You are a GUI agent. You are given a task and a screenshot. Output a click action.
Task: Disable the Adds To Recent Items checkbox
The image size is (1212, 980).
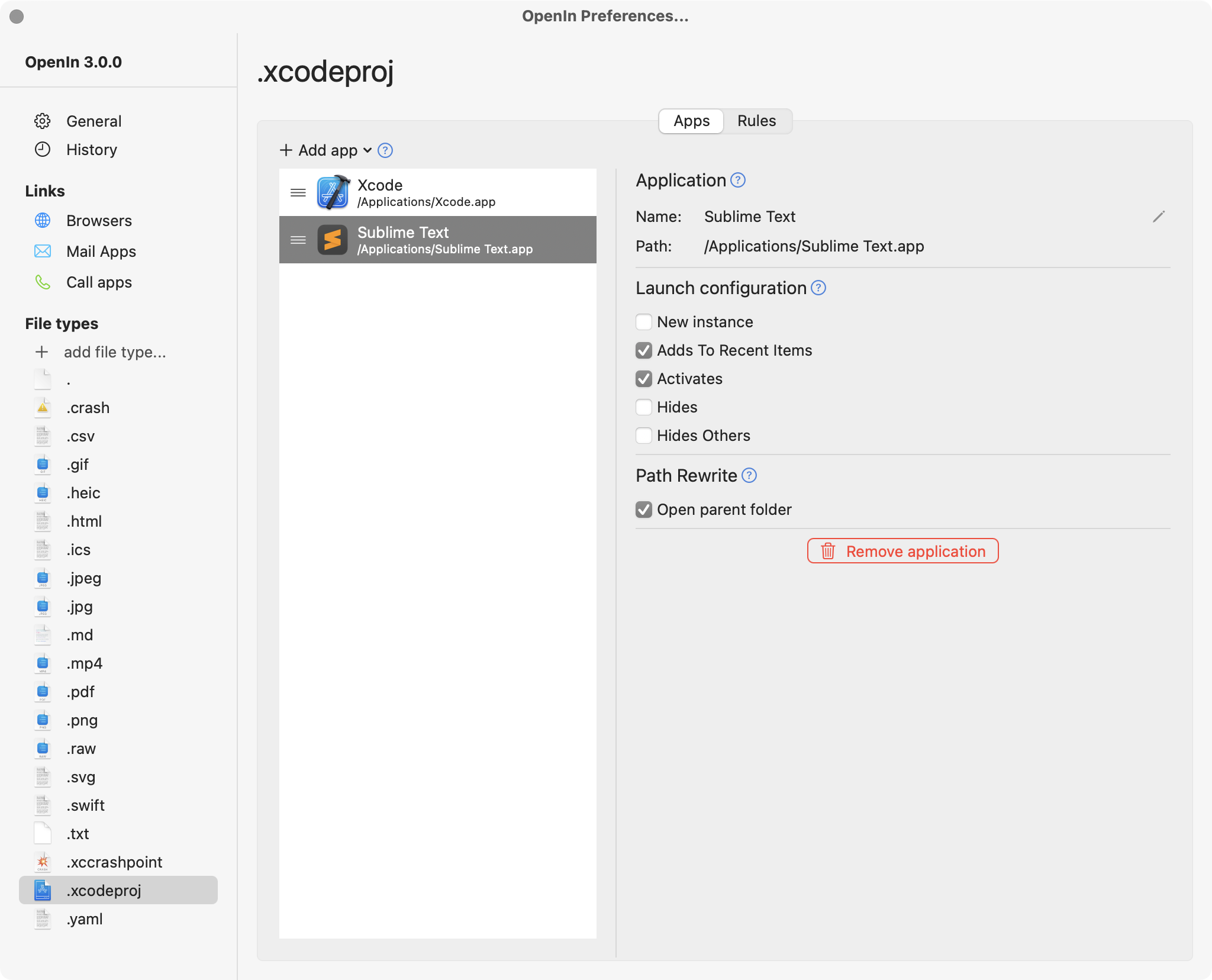(x=644, y=350)
